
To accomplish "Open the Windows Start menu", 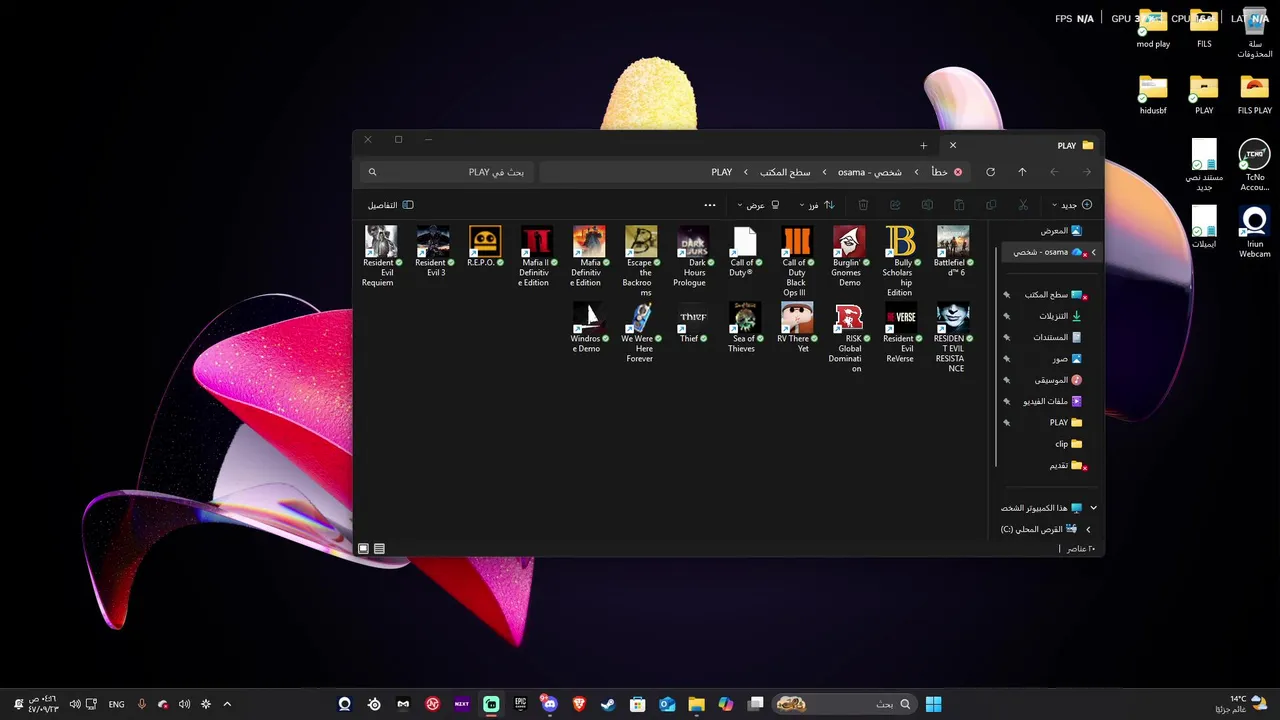I will (x=933, y=704).
